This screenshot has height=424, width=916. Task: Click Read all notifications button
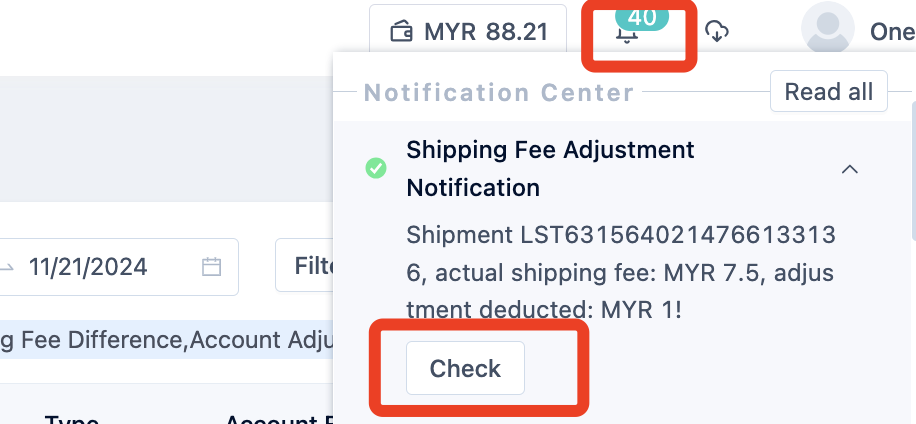point(828,91)
